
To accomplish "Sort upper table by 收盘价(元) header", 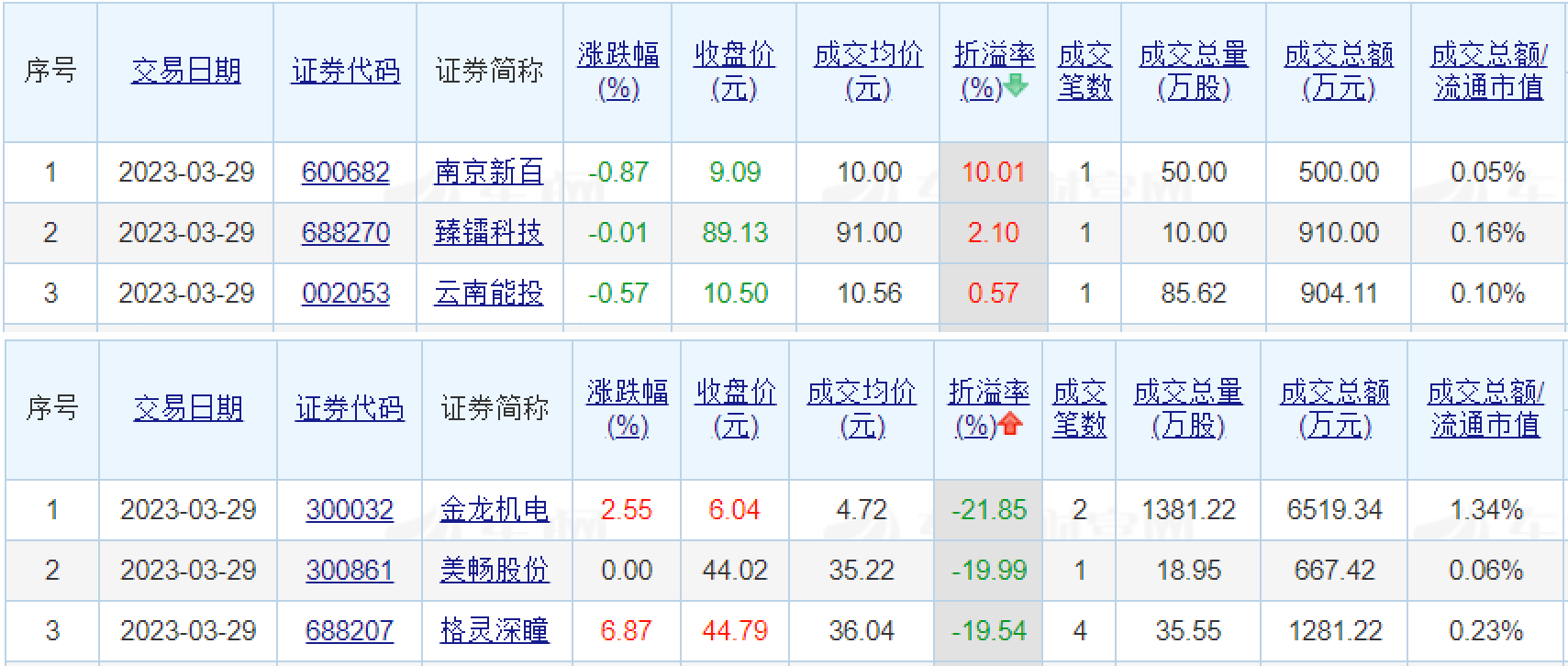I will click(x=734, y=71).
